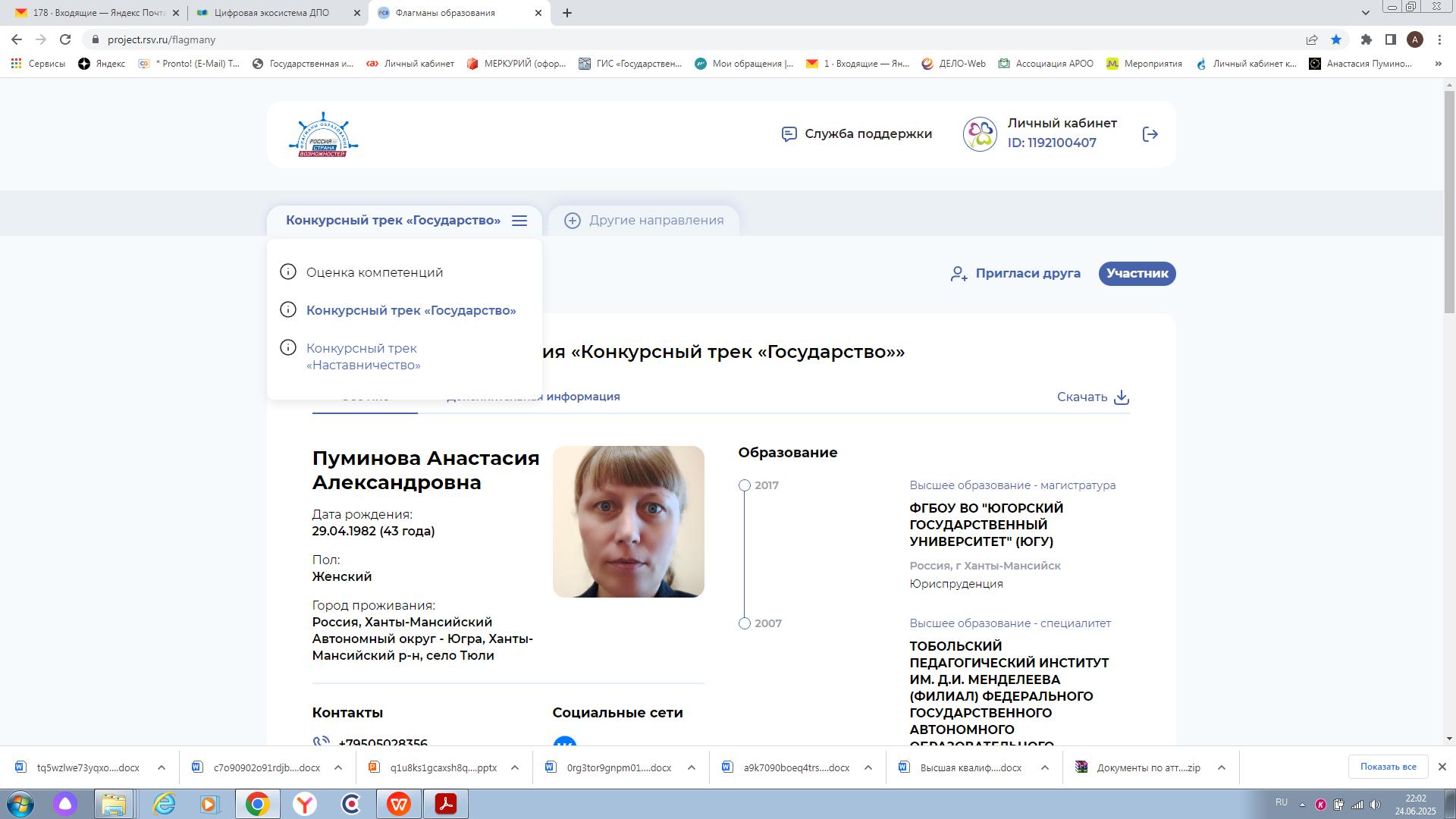Open downloaded Документы по атт zip file
The image size is (1456, 819).
1139,767
